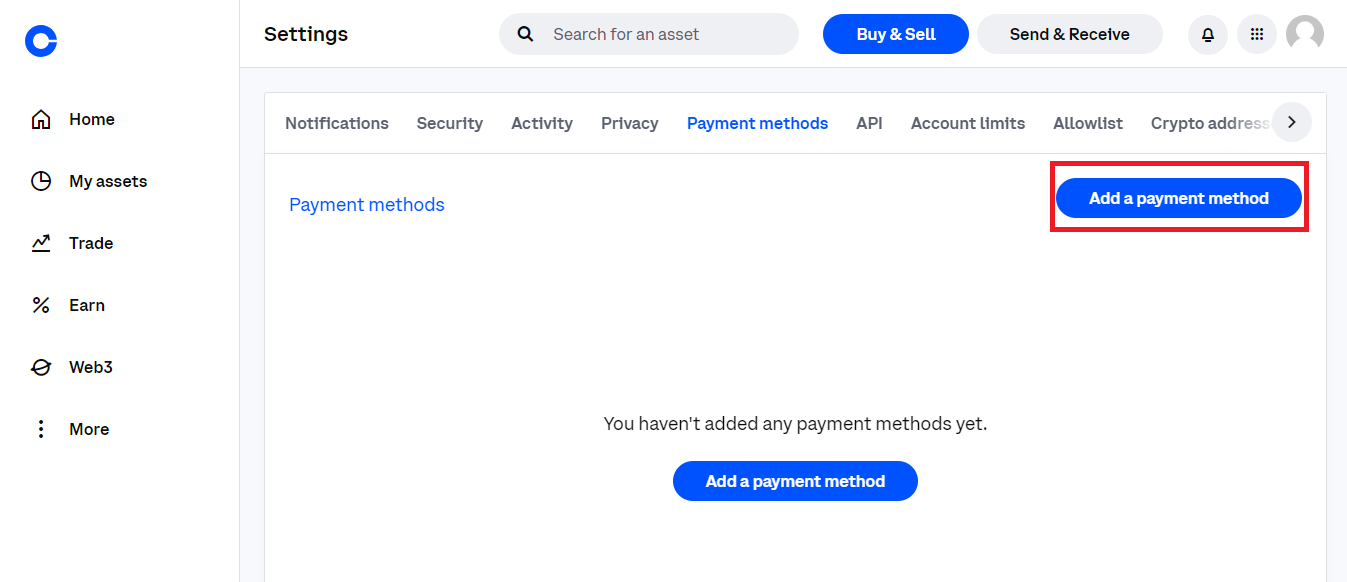This screenshot has height=582, width=1347.
Task: Click the Buy & Sell button
Action: (896, 34)
